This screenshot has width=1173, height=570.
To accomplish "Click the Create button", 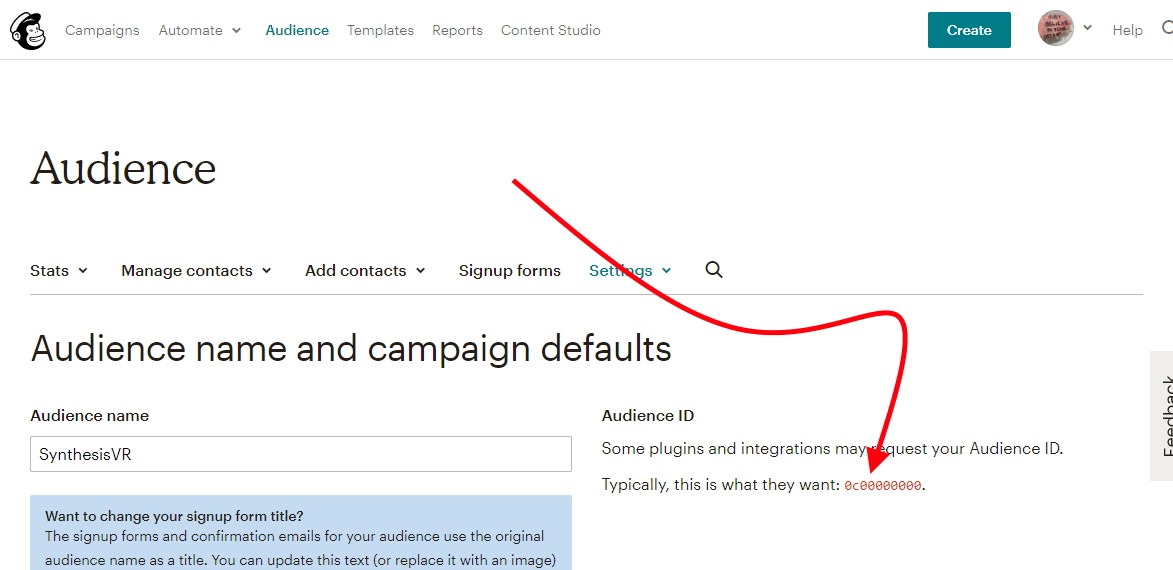I will click(969, 30).
